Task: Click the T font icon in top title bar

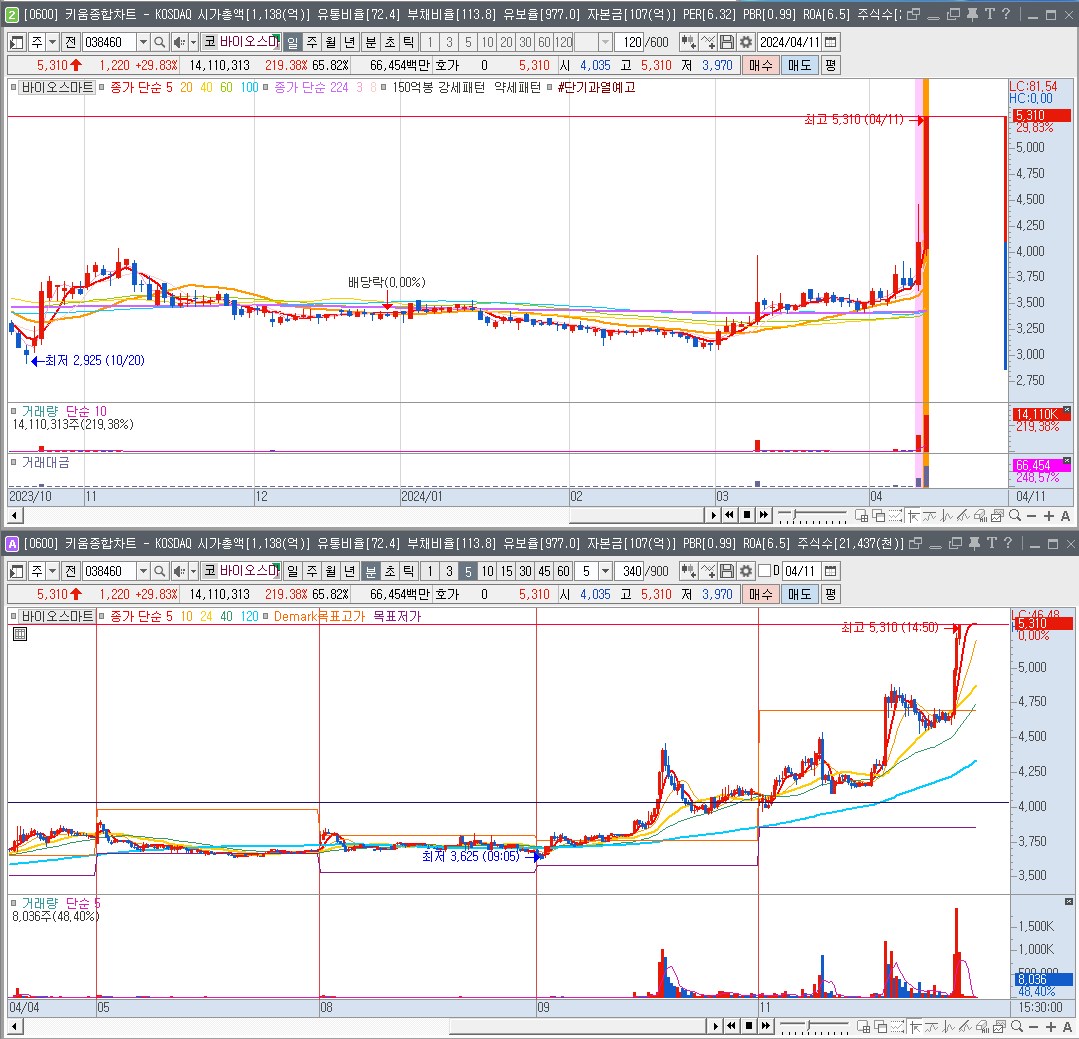Action: click(990, 14)
